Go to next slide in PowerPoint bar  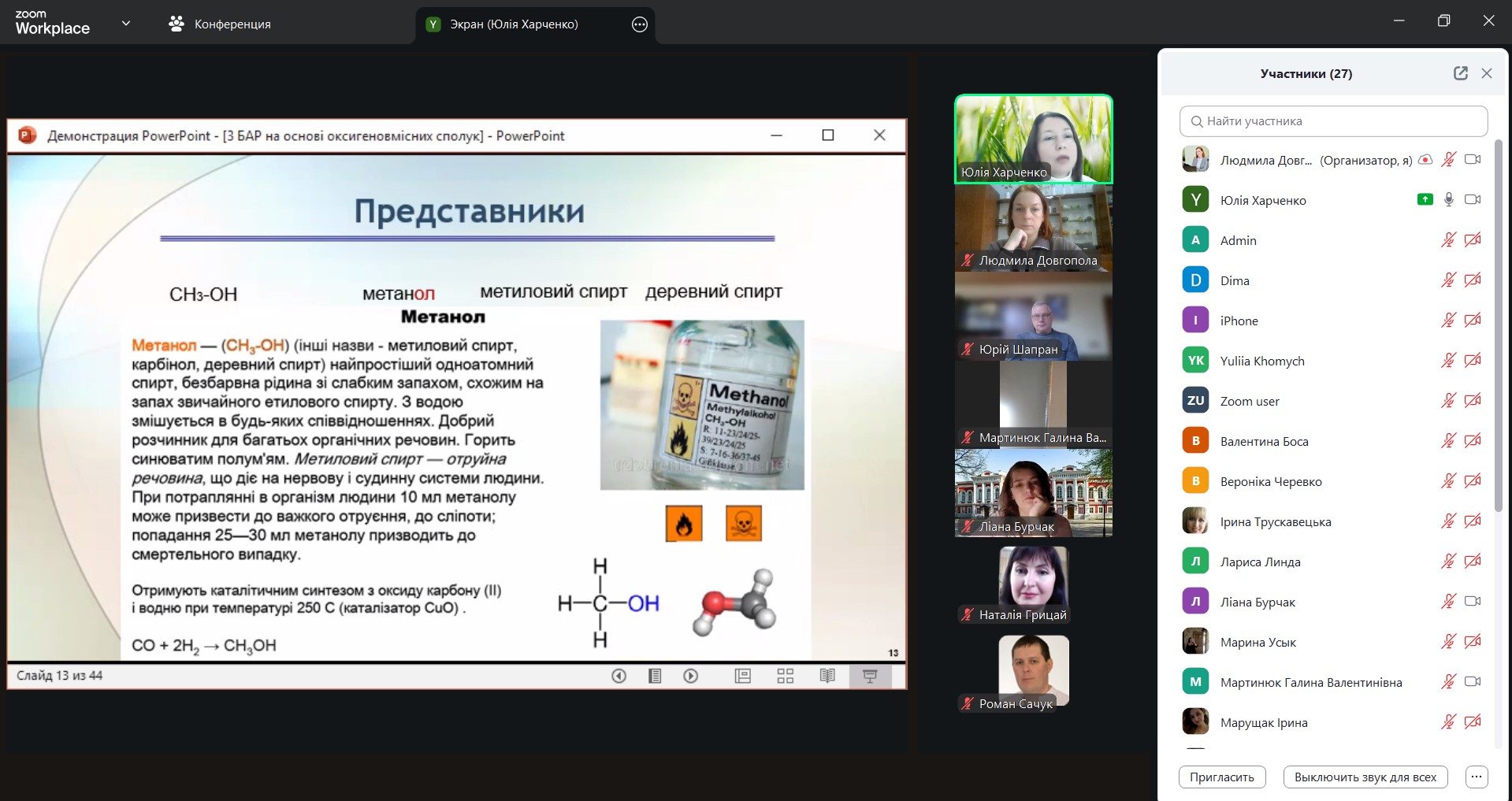pos(691,676)
